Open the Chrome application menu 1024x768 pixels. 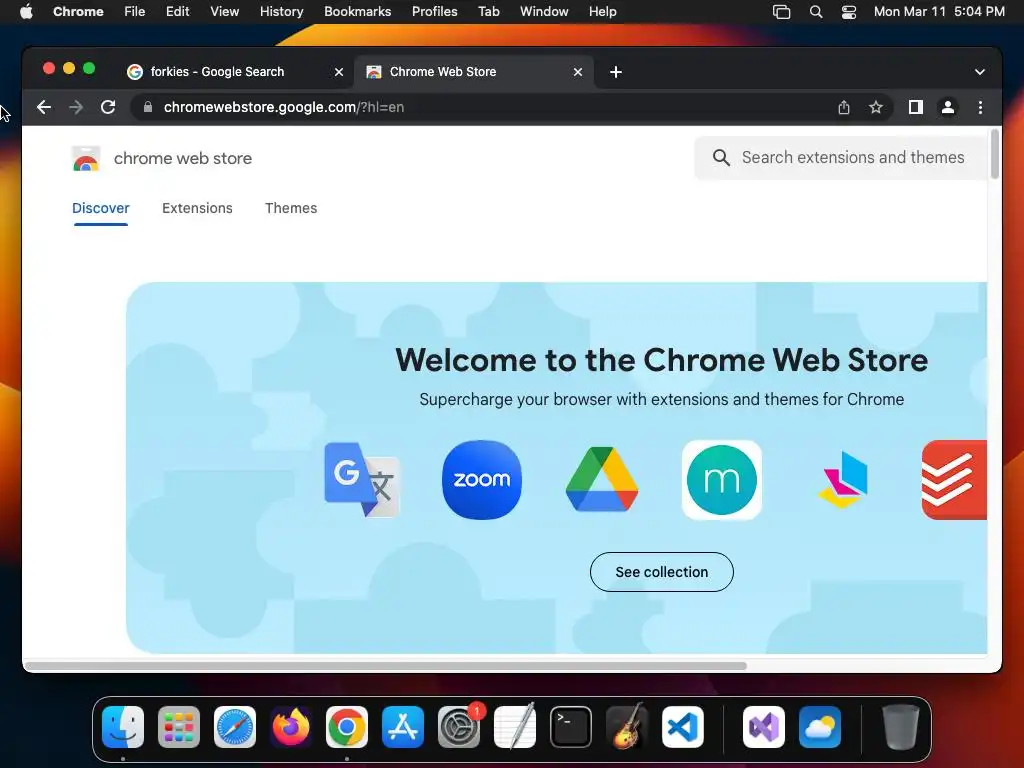(78, 12)
